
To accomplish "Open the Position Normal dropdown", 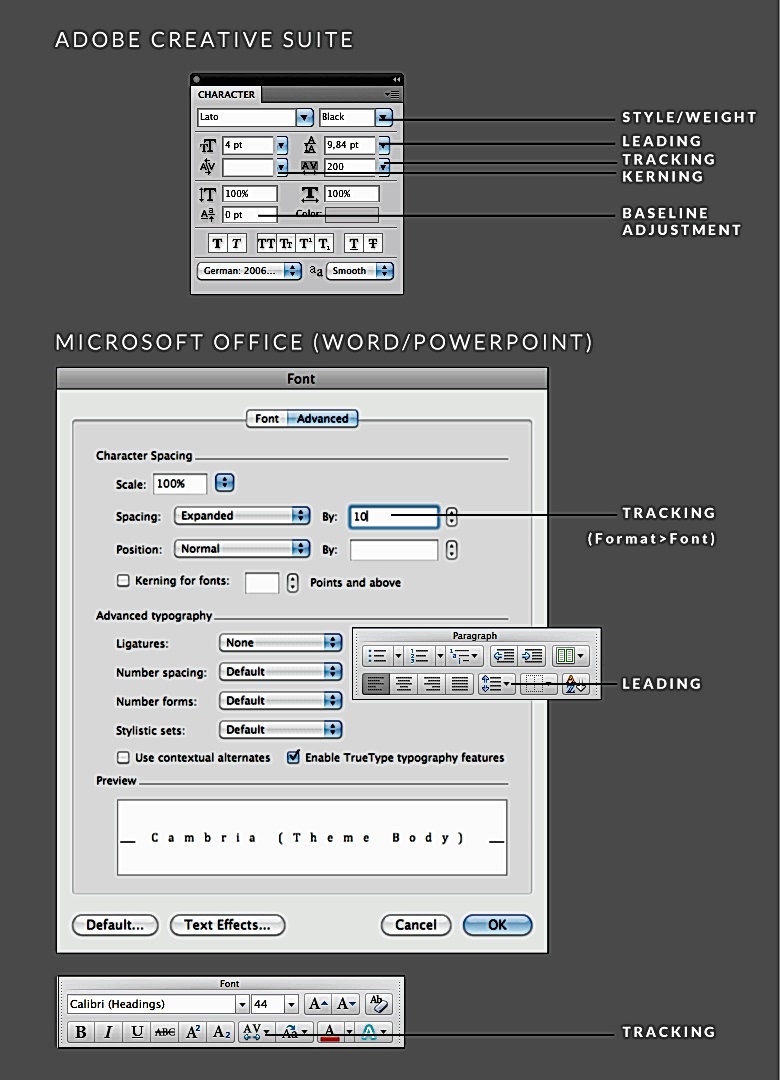I will pyautogui.click(x=242, y=548).
